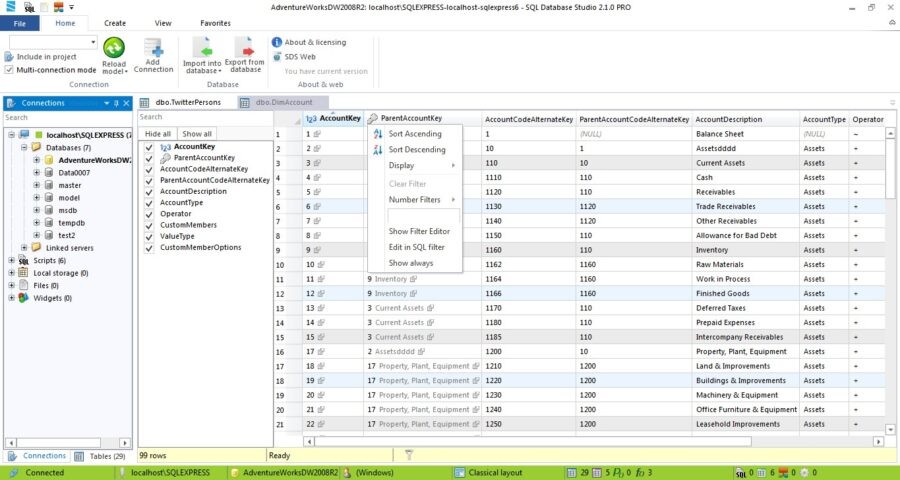
Task: Click the AccountDescription column header
Action: tap(745, 119)
